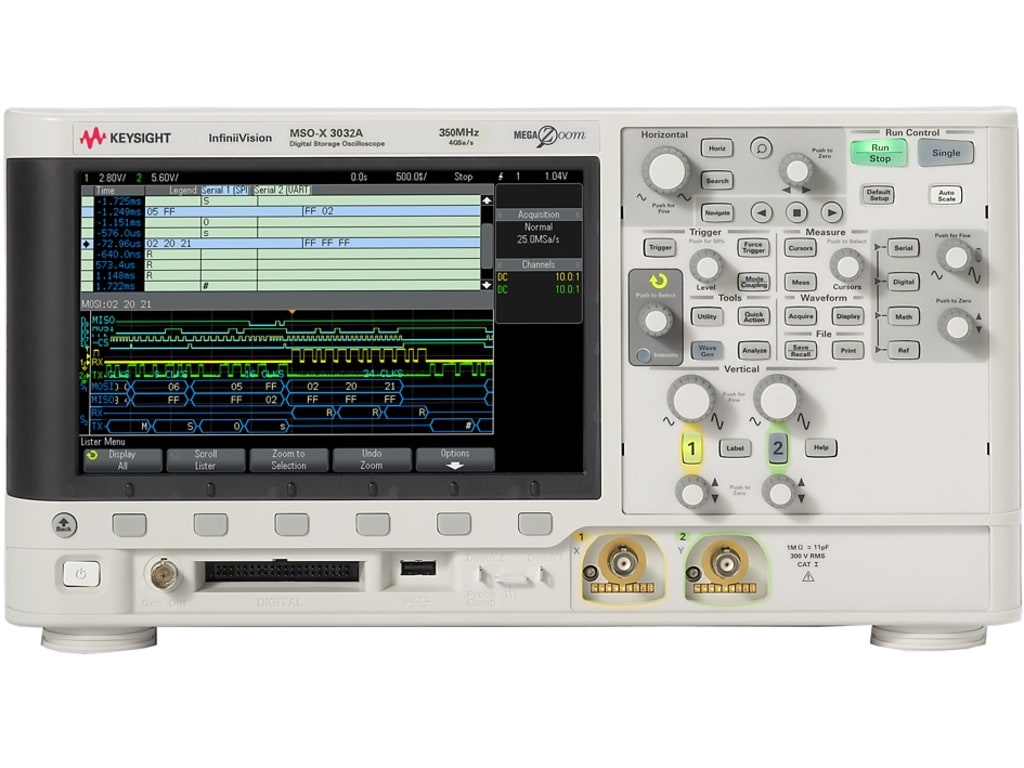Toggle the Ref waveform key
This screenshot has width=1024, height=768.
click(904, 351)
